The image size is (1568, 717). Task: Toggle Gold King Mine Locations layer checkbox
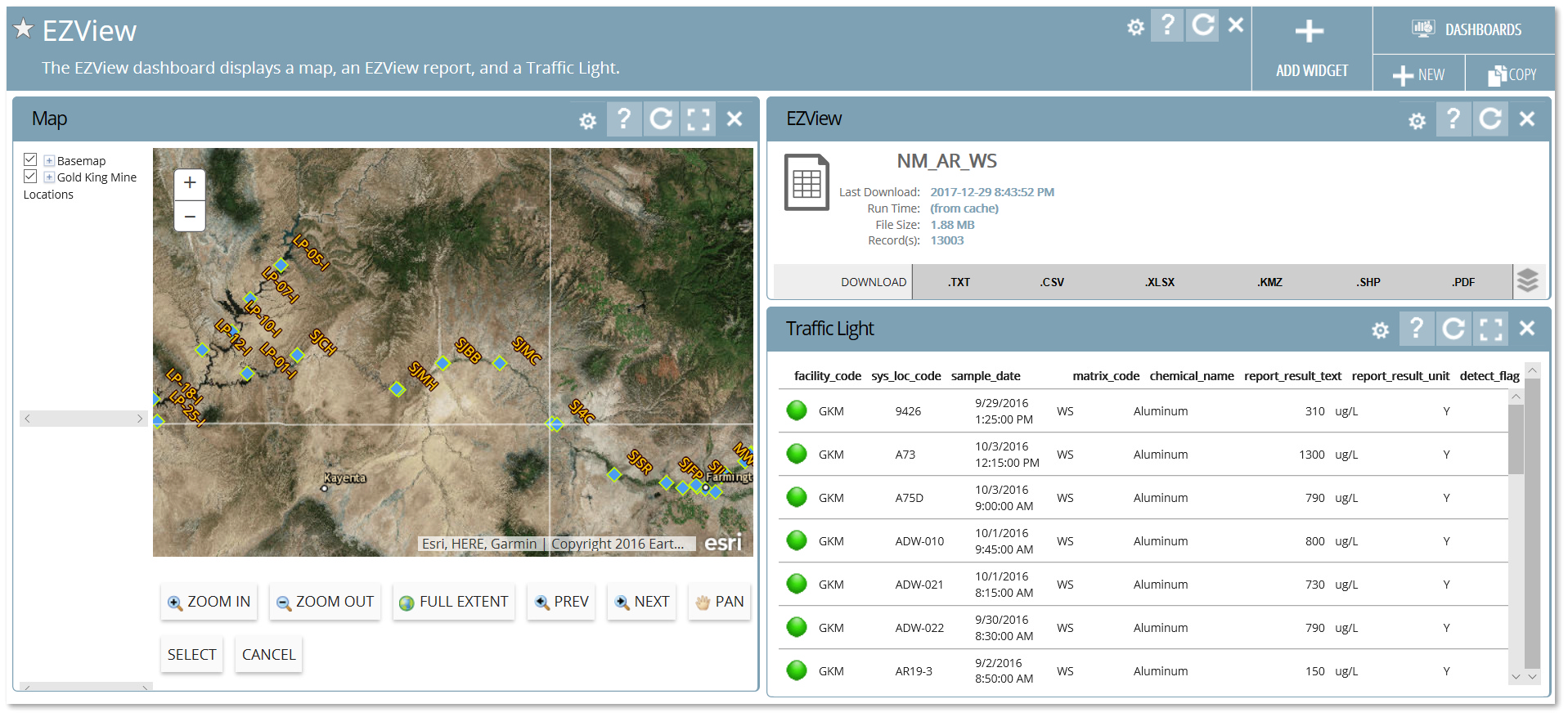(30, 177)
